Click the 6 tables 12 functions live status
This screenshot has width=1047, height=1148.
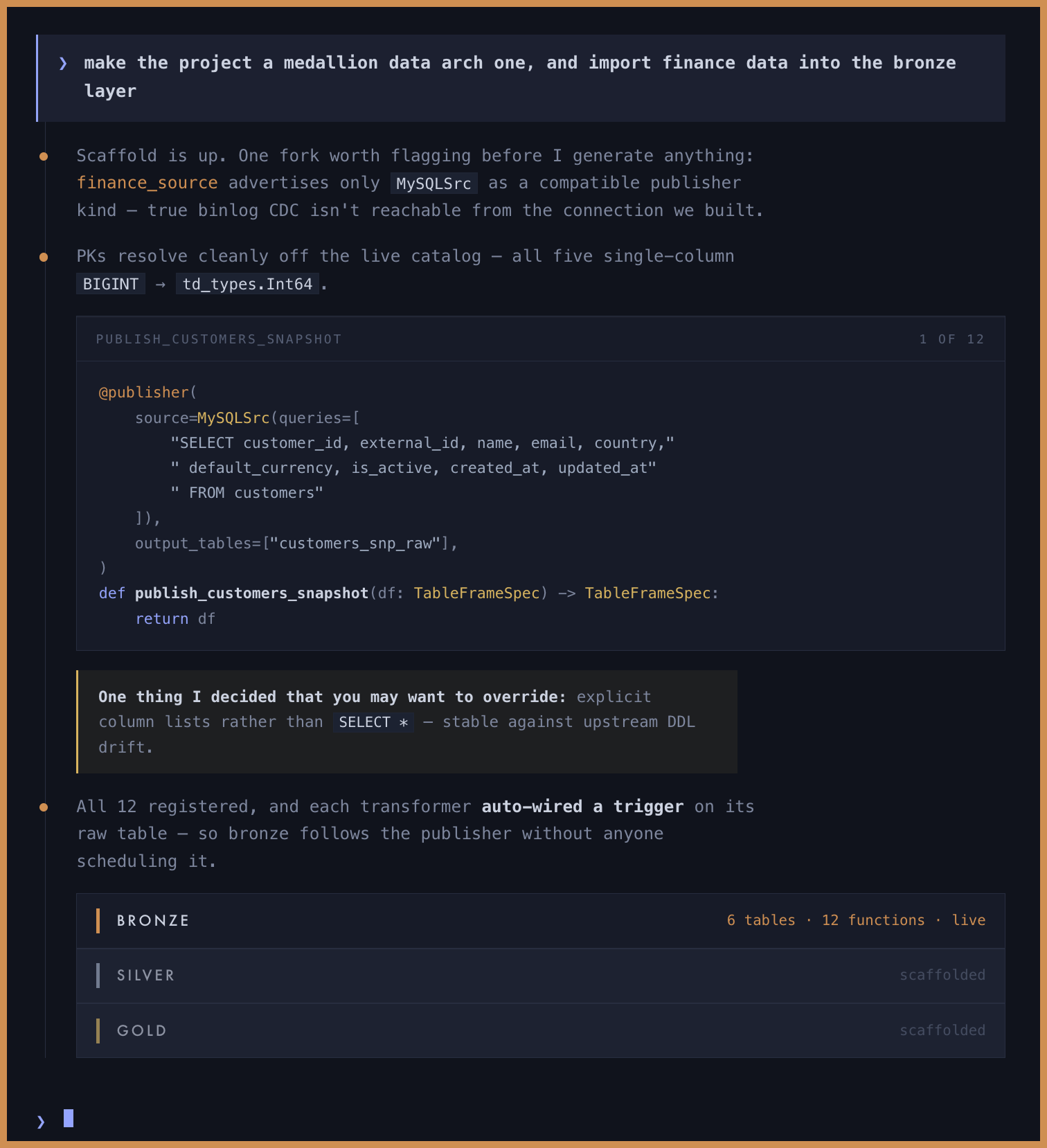coord(856,920)
